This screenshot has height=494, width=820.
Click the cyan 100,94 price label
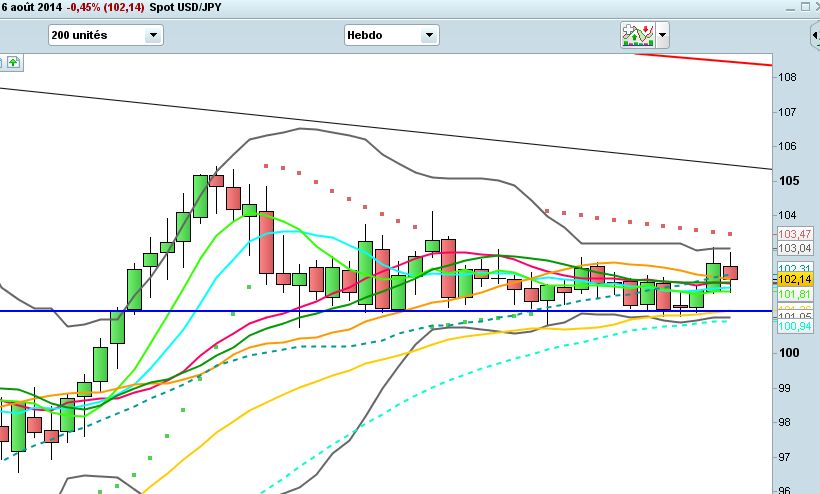point(795,326)
